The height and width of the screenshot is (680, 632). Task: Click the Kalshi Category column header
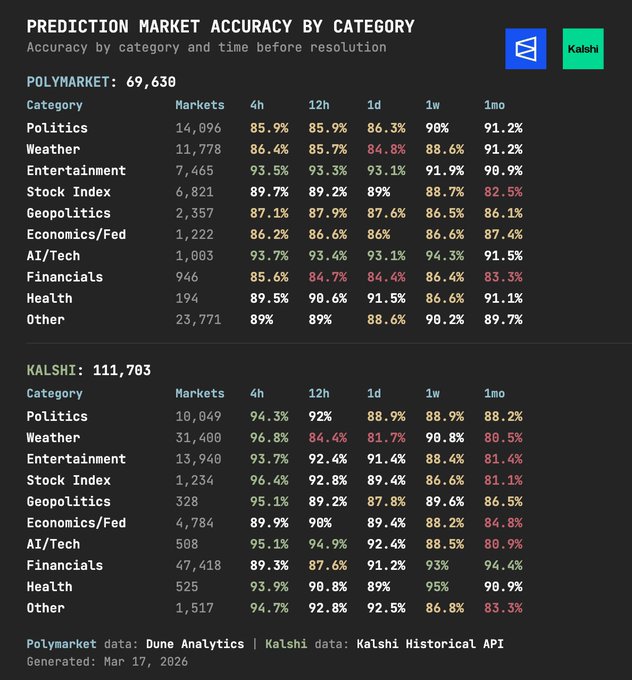pos(54,394)
